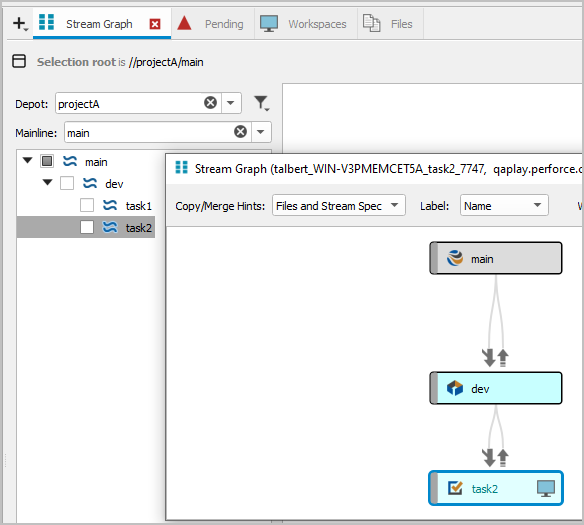This screenshot has width=584, height=525.
Task: Click the Files documents icon
Action: (x=371, y=23)
